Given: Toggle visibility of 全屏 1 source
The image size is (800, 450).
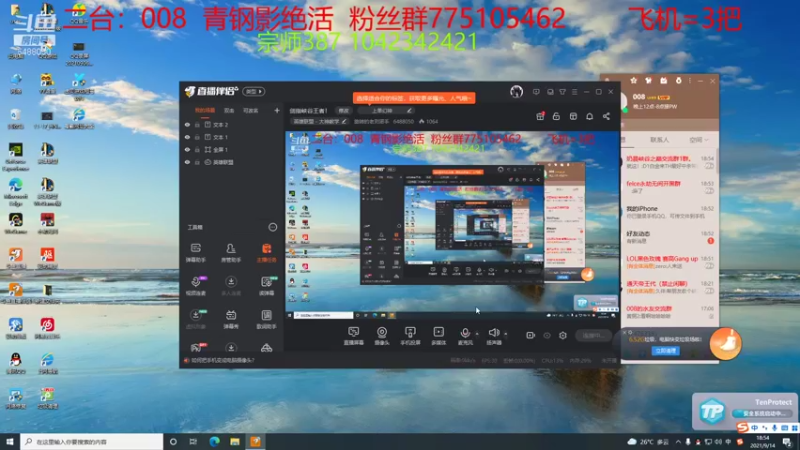Looking at the screenshot, I should [x=187, y=149].
